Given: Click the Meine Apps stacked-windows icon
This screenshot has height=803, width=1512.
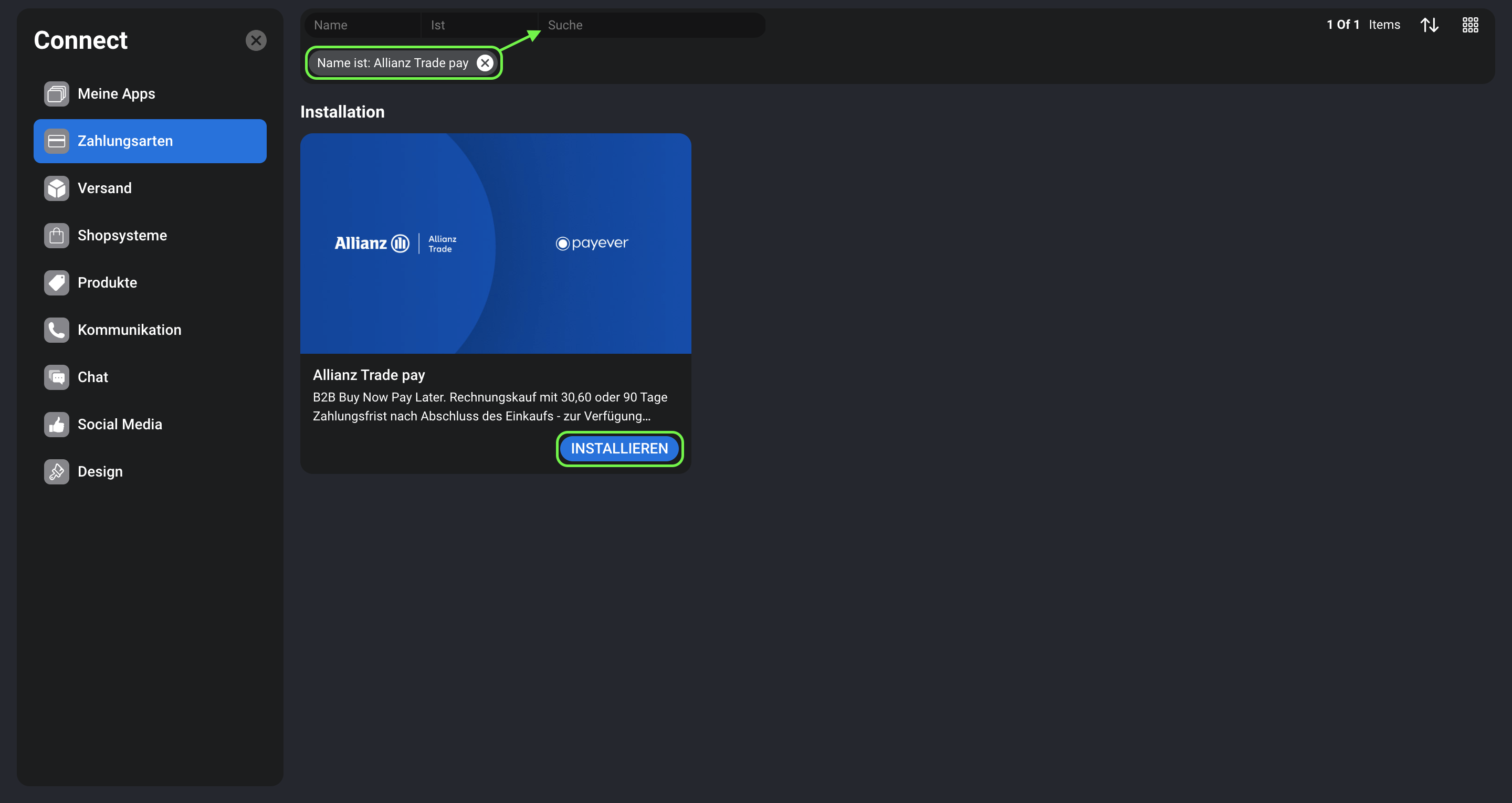Looking at the screenshot, I should pyautogui.click(x=56, y=94).
